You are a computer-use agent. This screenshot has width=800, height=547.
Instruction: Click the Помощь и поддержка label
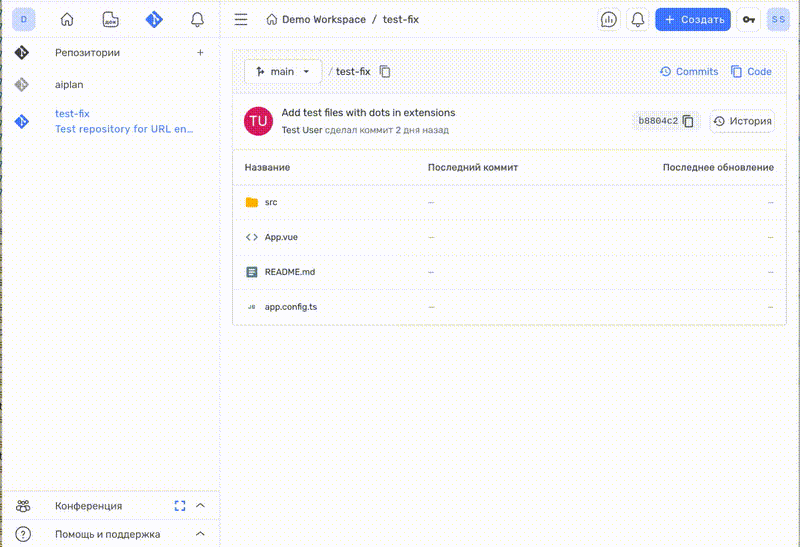(108, 534)
